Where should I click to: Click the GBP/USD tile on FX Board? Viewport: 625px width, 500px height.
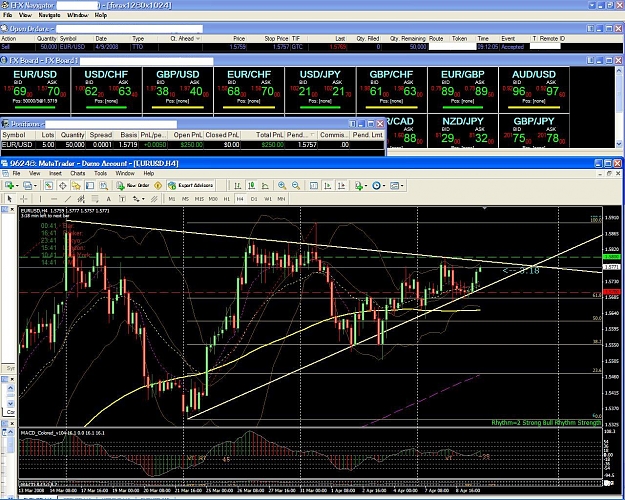pyautogui.click(x=178, y=90)
